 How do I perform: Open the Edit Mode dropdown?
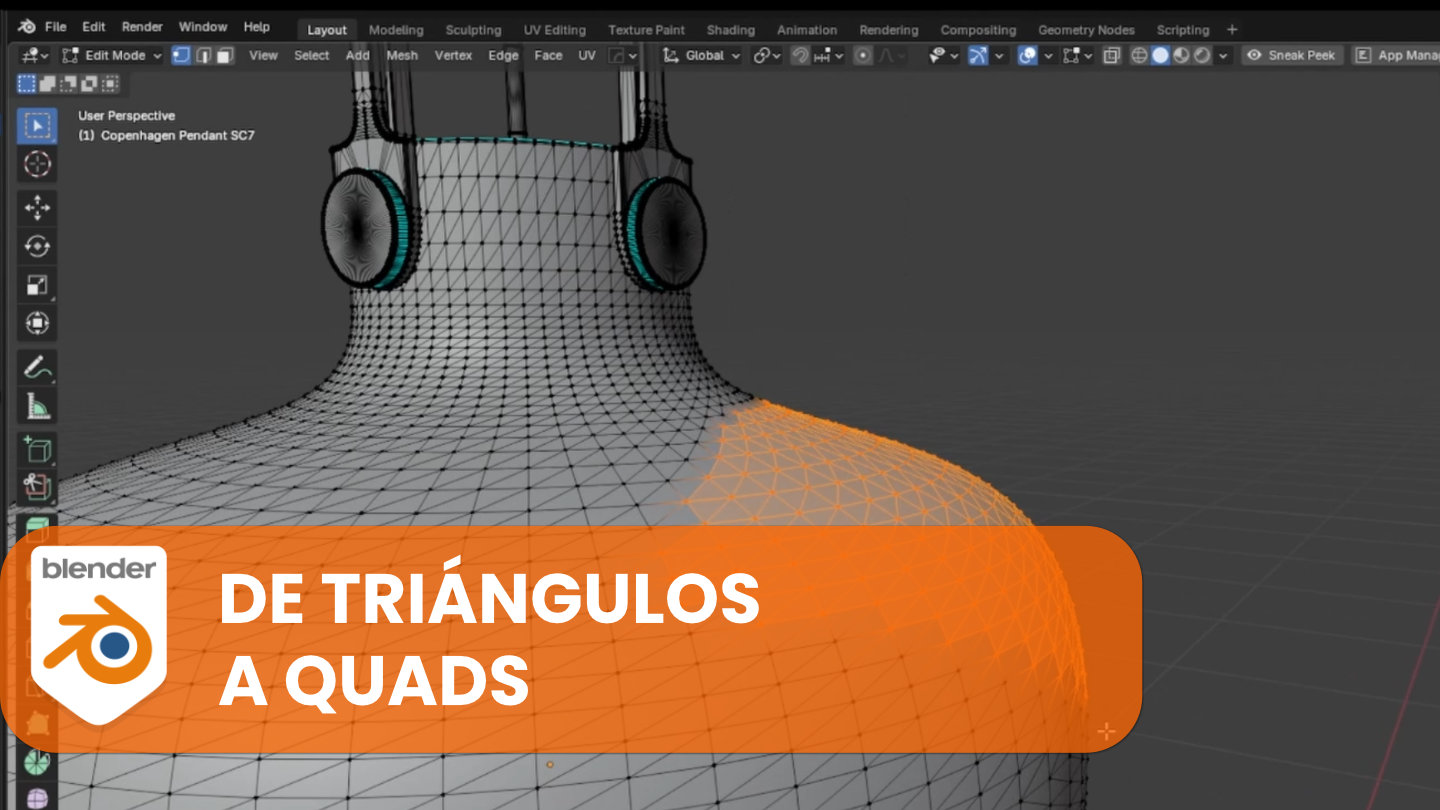tap(111, 56)
